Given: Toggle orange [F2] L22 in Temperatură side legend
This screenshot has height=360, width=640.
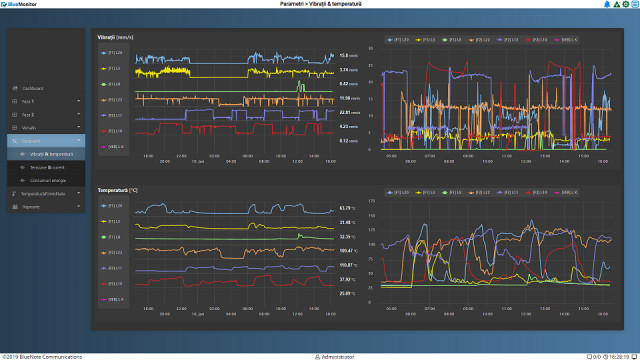Looking at the screenshot, I should [x=112, y=252].
